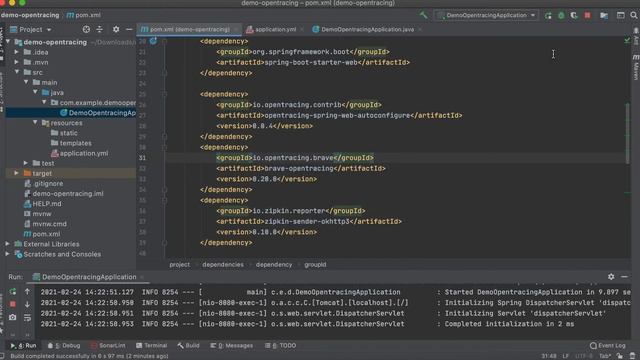Open the Search Everywhere magnifier icon

[x=633, y=16]
